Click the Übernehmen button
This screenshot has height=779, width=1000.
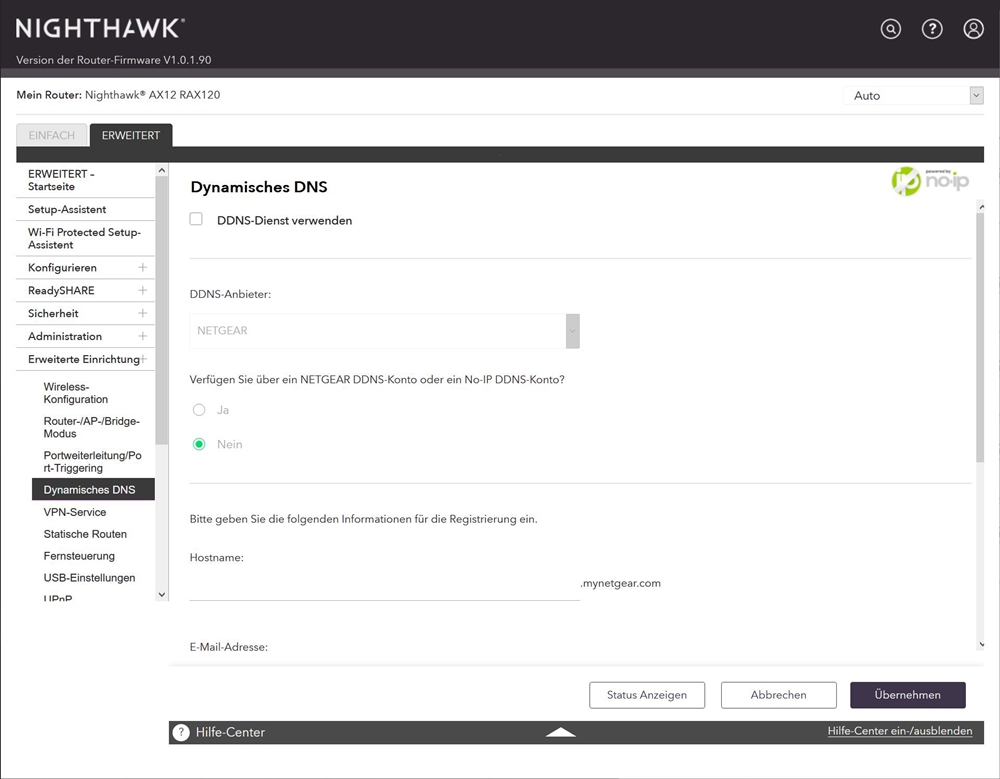pyautogui.click(x=907, y=695)
